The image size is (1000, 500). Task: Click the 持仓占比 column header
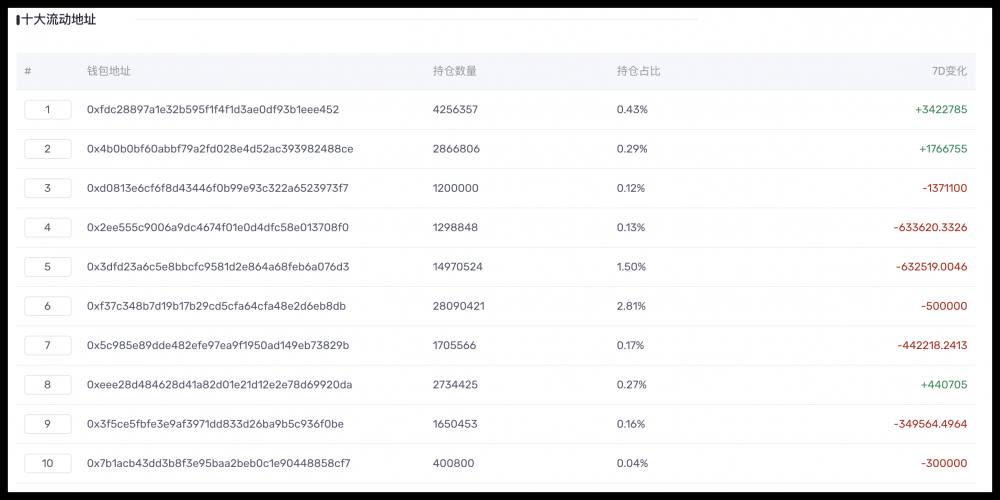click(x=639, y=71)
